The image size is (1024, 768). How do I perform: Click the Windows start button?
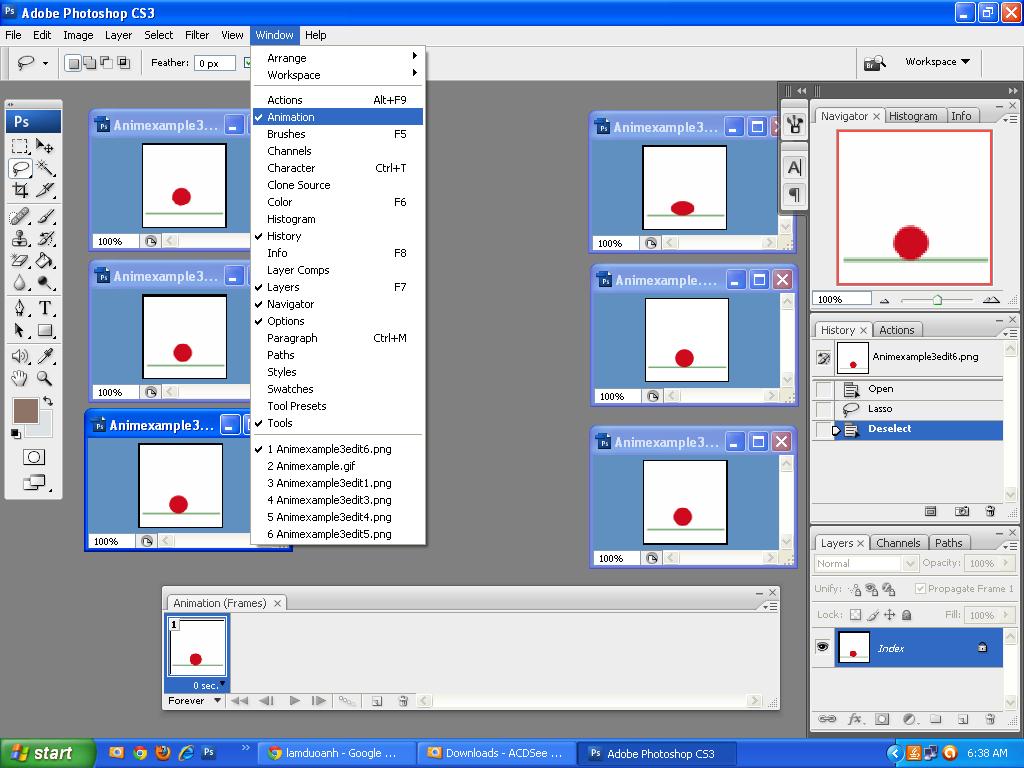pyautogui.click(x=46, y=753)
